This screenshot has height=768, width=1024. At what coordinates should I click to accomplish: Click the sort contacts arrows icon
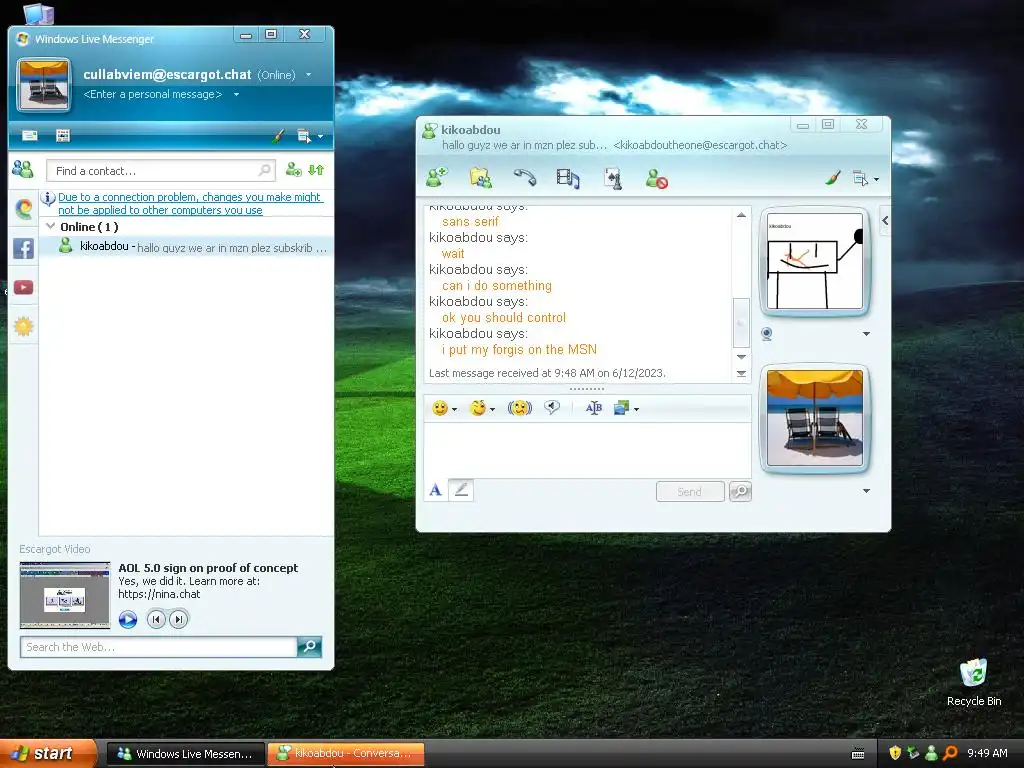pos(316,170)
